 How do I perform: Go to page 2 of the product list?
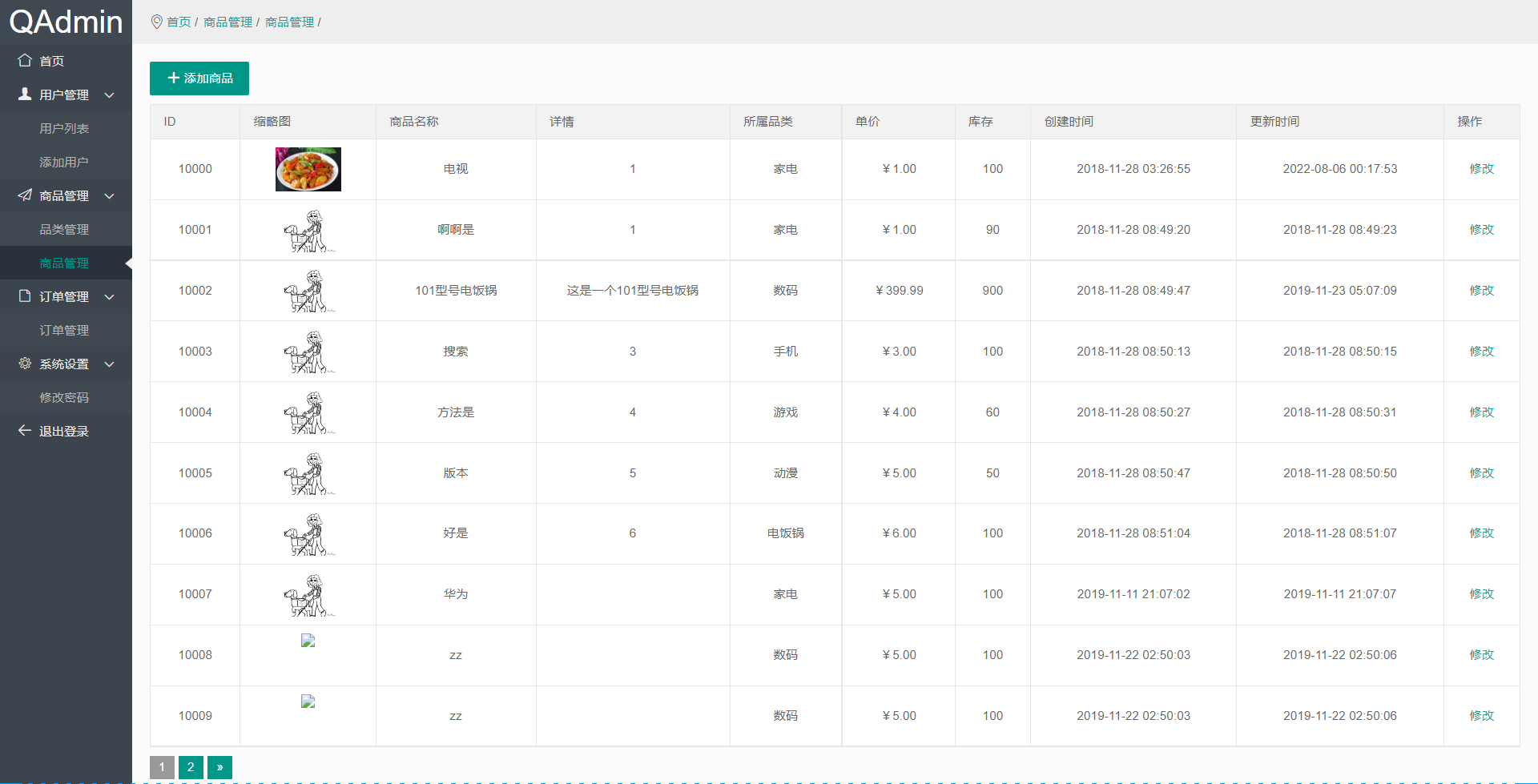(x=191, y=766)
